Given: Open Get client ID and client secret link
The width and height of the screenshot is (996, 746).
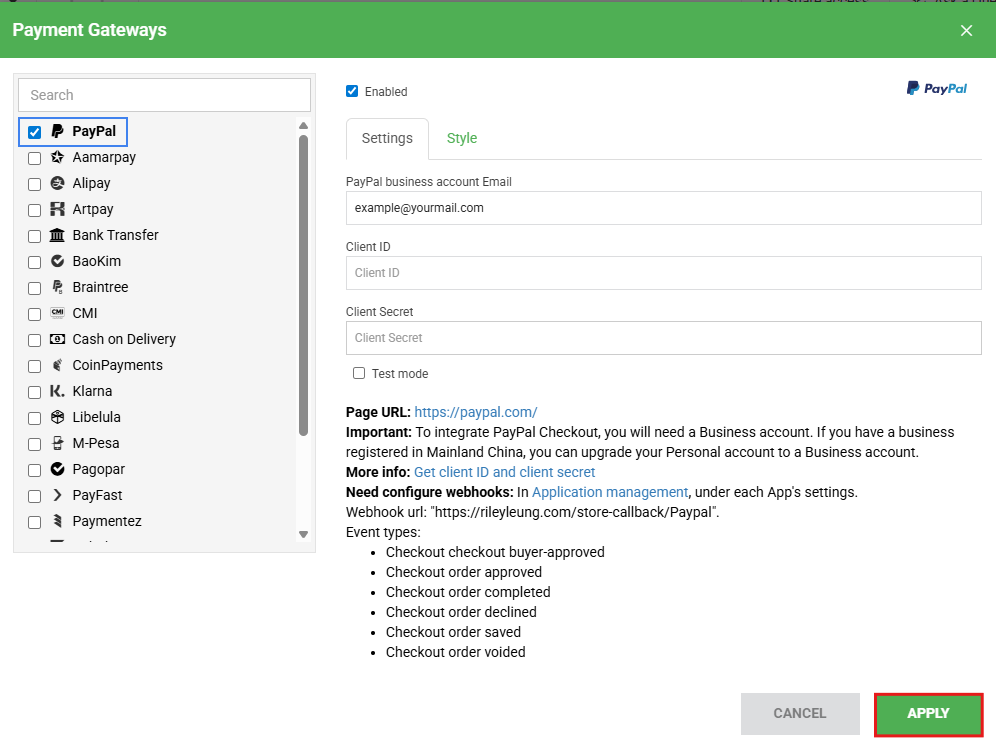Looking at the screenshot, I should (504, 472).
